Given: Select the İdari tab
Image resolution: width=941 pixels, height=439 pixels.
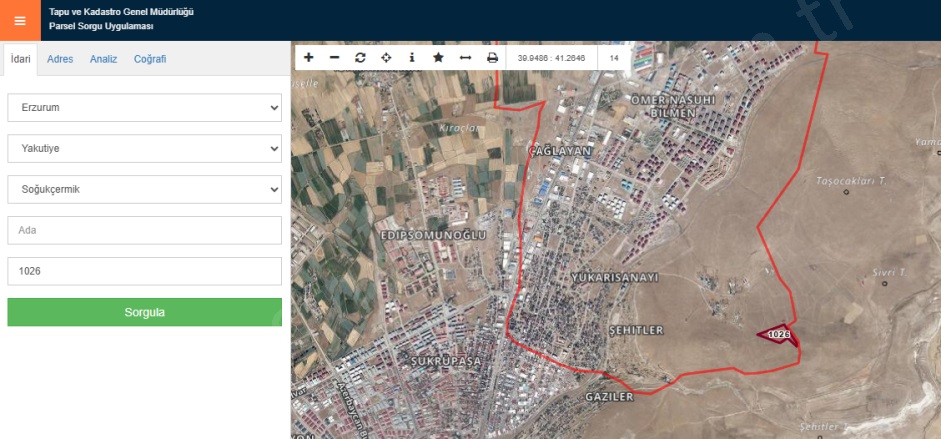Looking at the screenshot, I should click(x=20, y=59).
